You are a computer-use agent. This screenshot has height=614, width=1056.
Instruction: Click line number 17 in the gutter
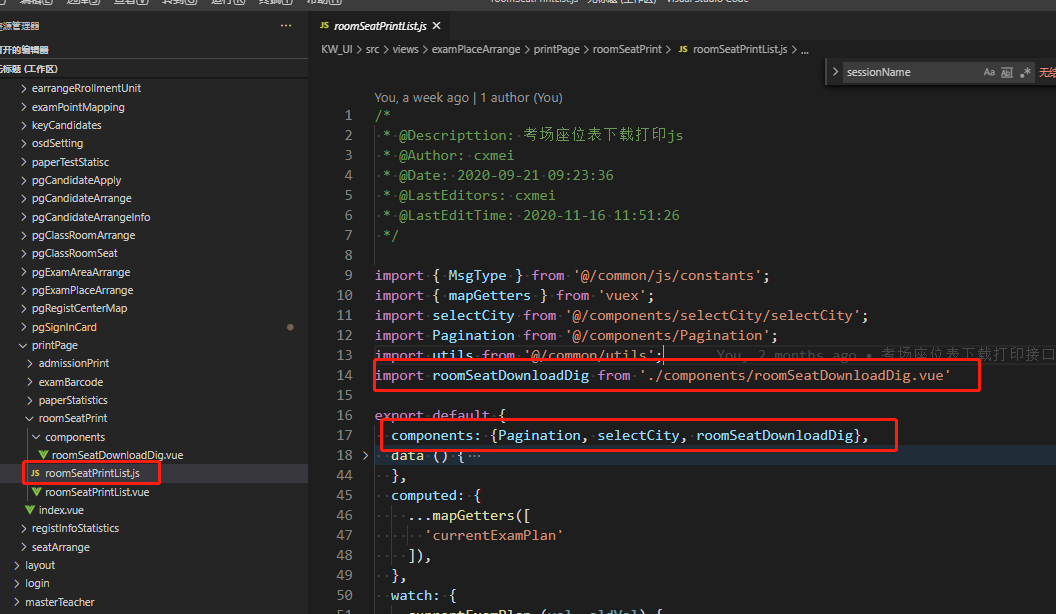pyautogui.click(x=344, y=436)
